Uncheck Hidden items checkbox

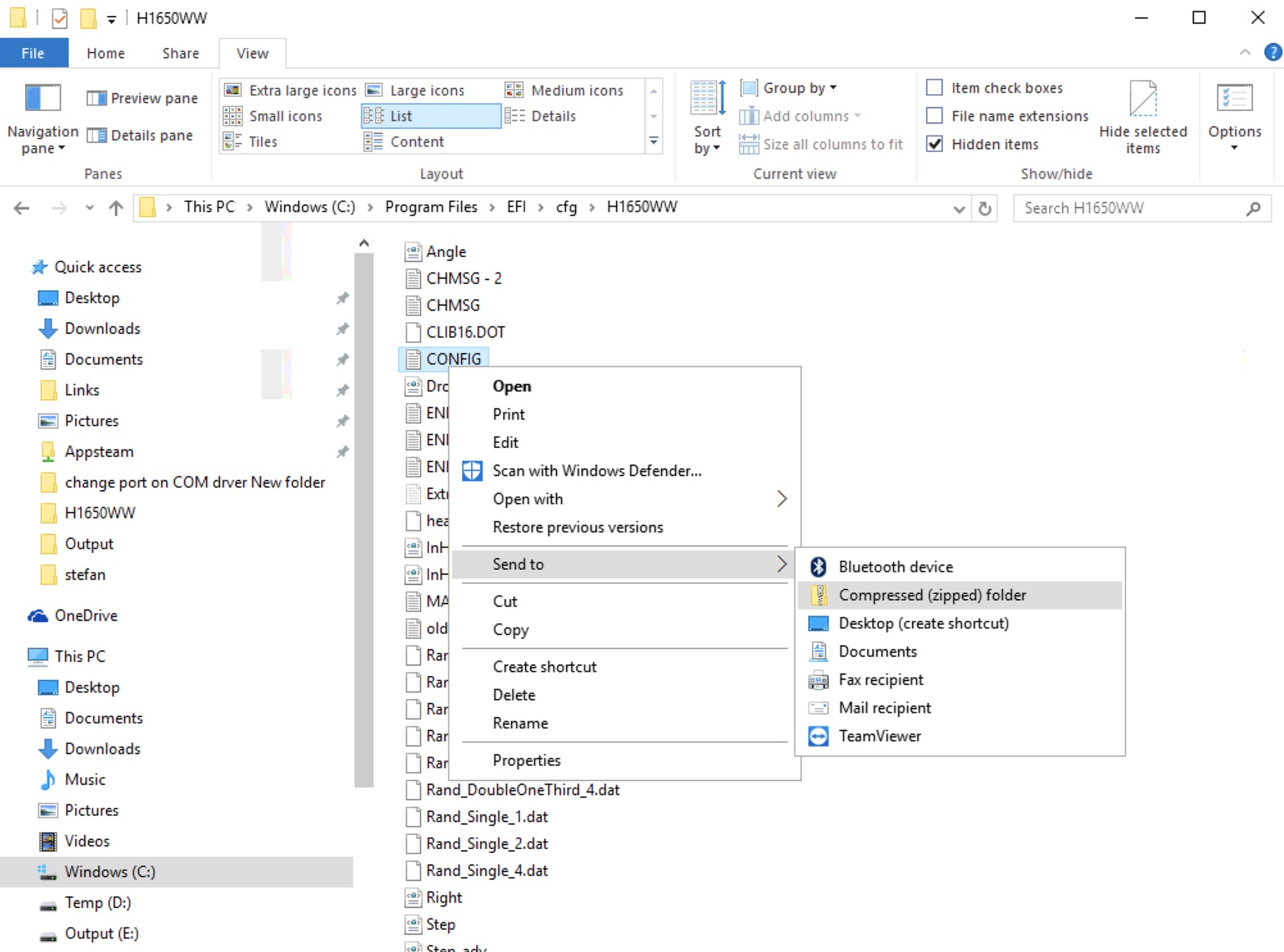934,144
